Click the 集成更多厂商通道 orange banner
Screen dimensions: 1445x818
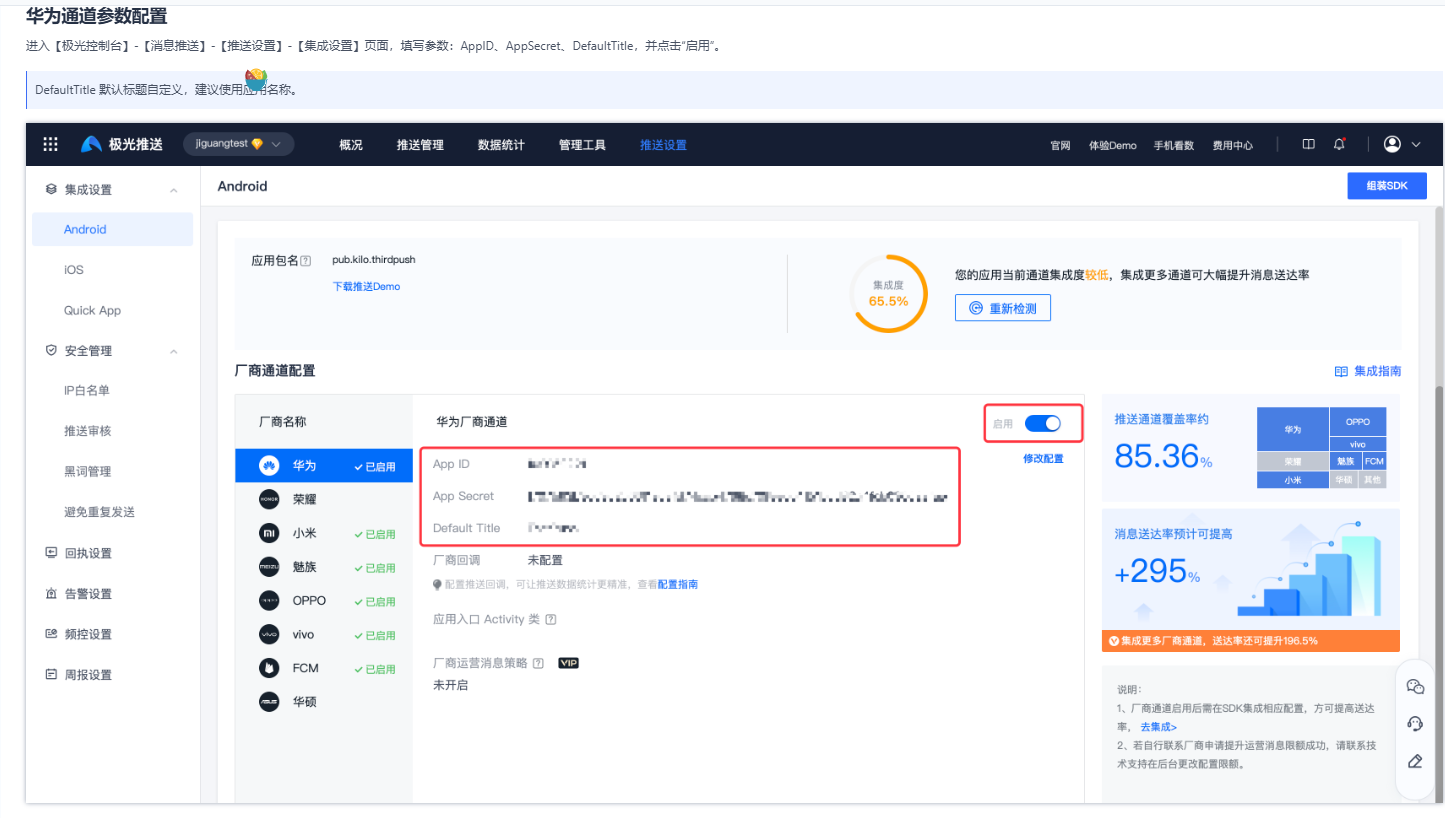[x=1251, y=641]
